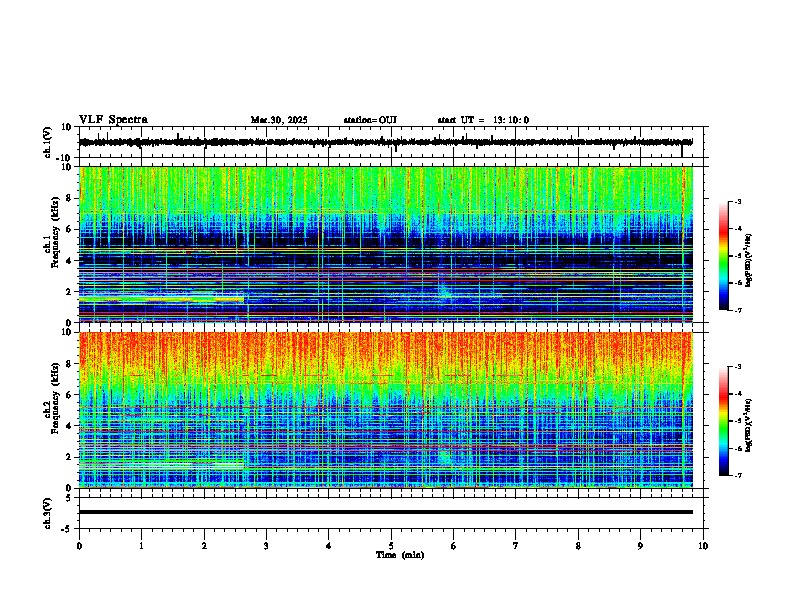Click the "ch.1(V)" waveform axis label

click(x=48, y=142)
